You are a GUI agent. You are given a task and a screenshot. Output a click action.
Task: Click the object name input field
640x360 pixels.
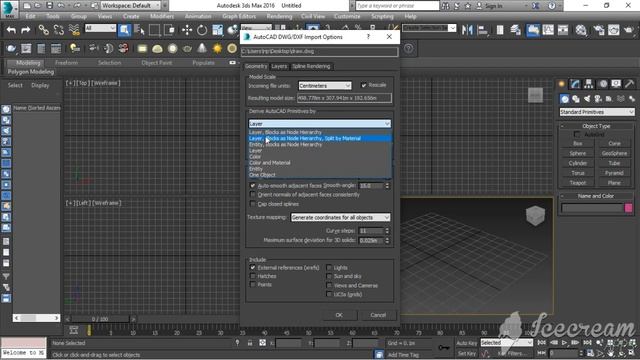[592, 208]
